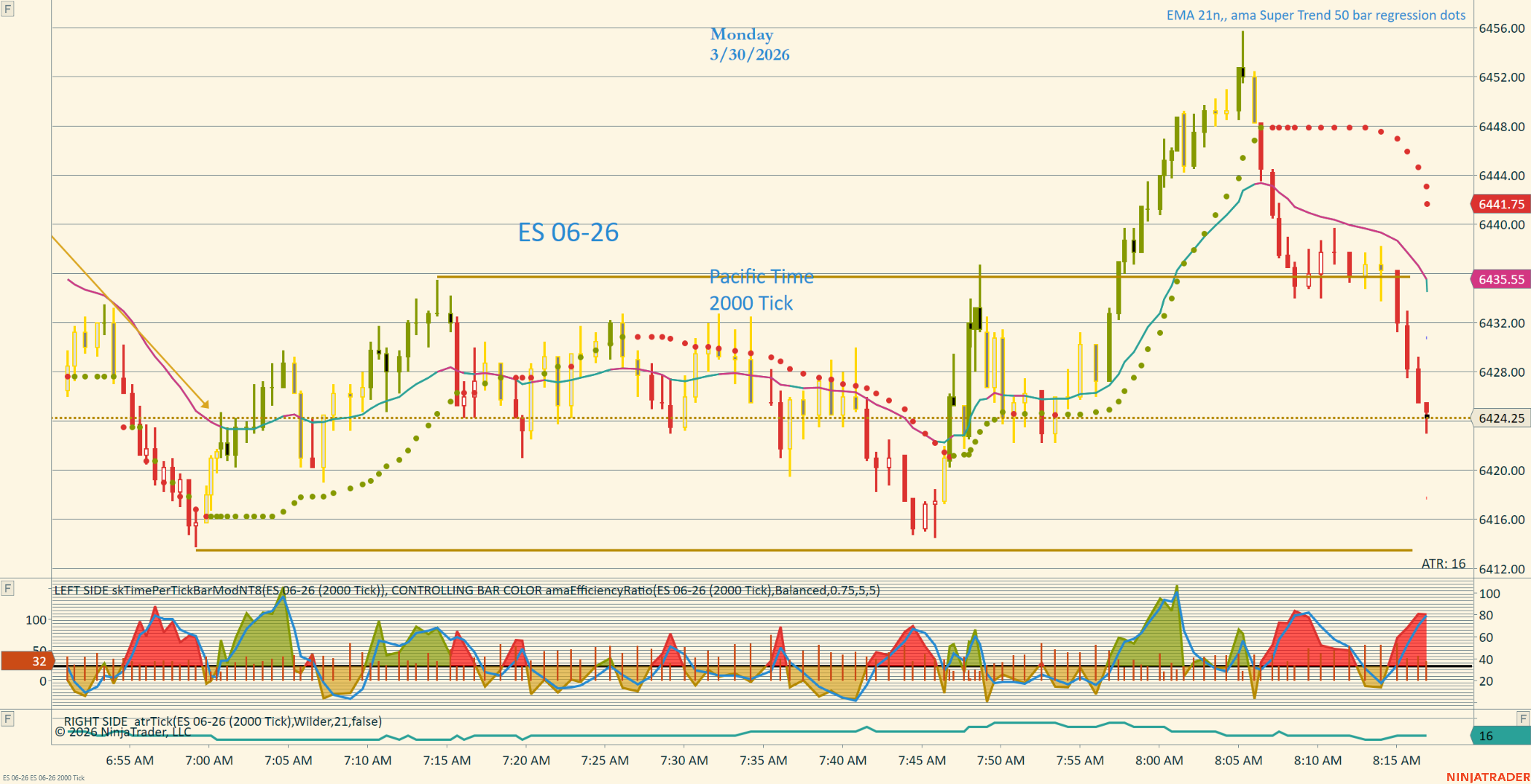Click the 7:05 AM time axis label
Image resolution: width=1531 pixels, height=784 pixels.
point(289,761)
